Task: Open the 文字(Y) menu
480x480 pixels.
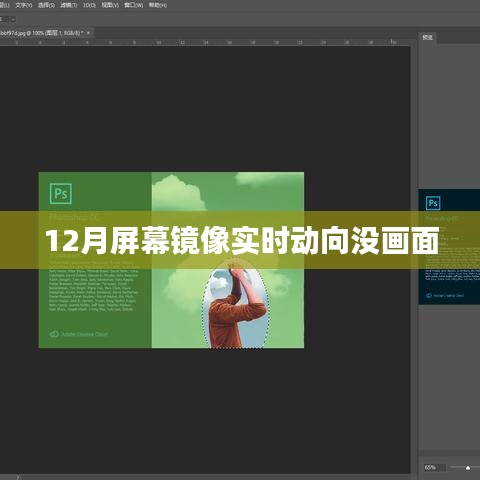Action: pyautogui.click(x=24, y=5)
